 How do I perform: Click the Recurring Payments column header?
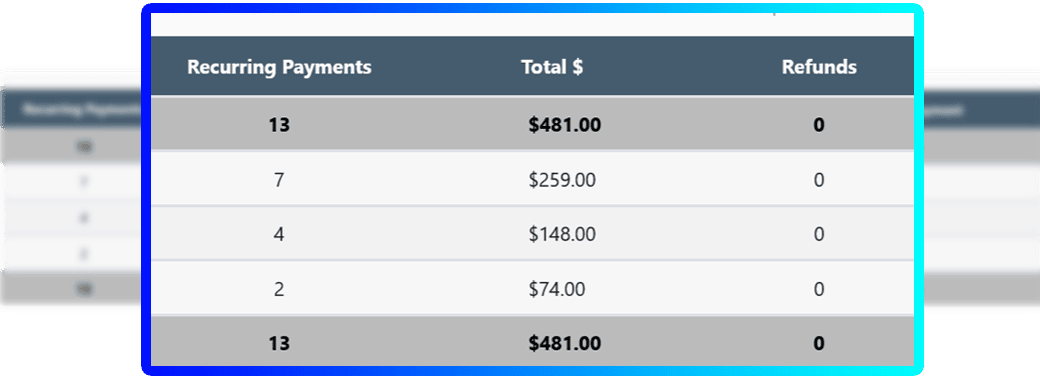click(x=279, y=68)
